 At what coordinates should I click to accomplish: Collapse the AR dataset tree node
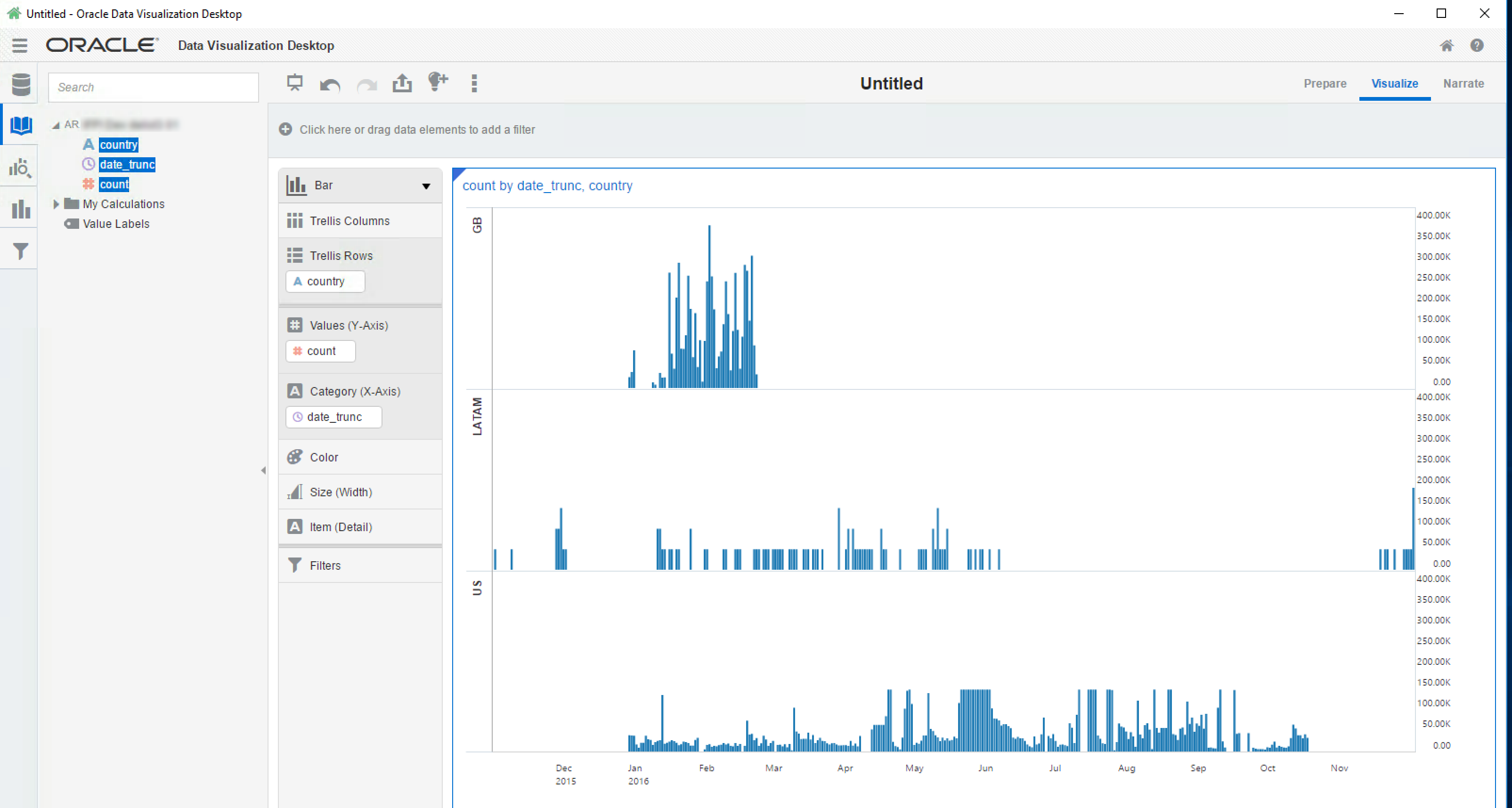point(56,125)
